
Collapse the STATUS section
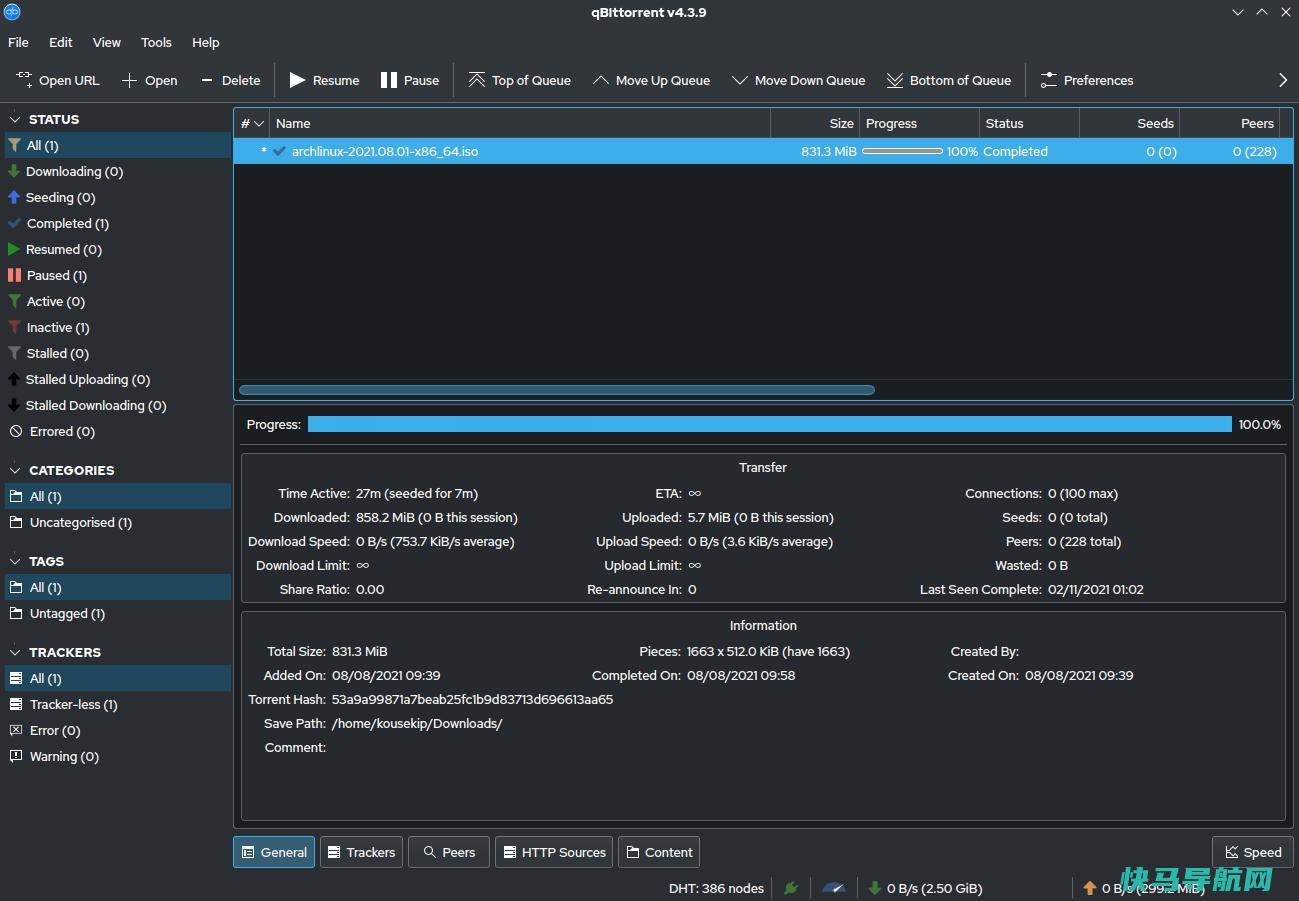(15, 119)
